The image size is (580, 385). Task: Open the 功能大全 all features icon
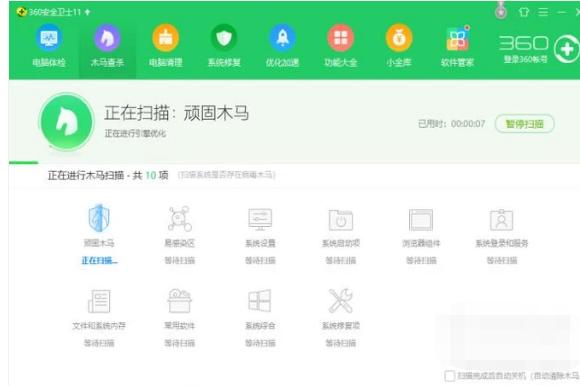tap(341, 38)
